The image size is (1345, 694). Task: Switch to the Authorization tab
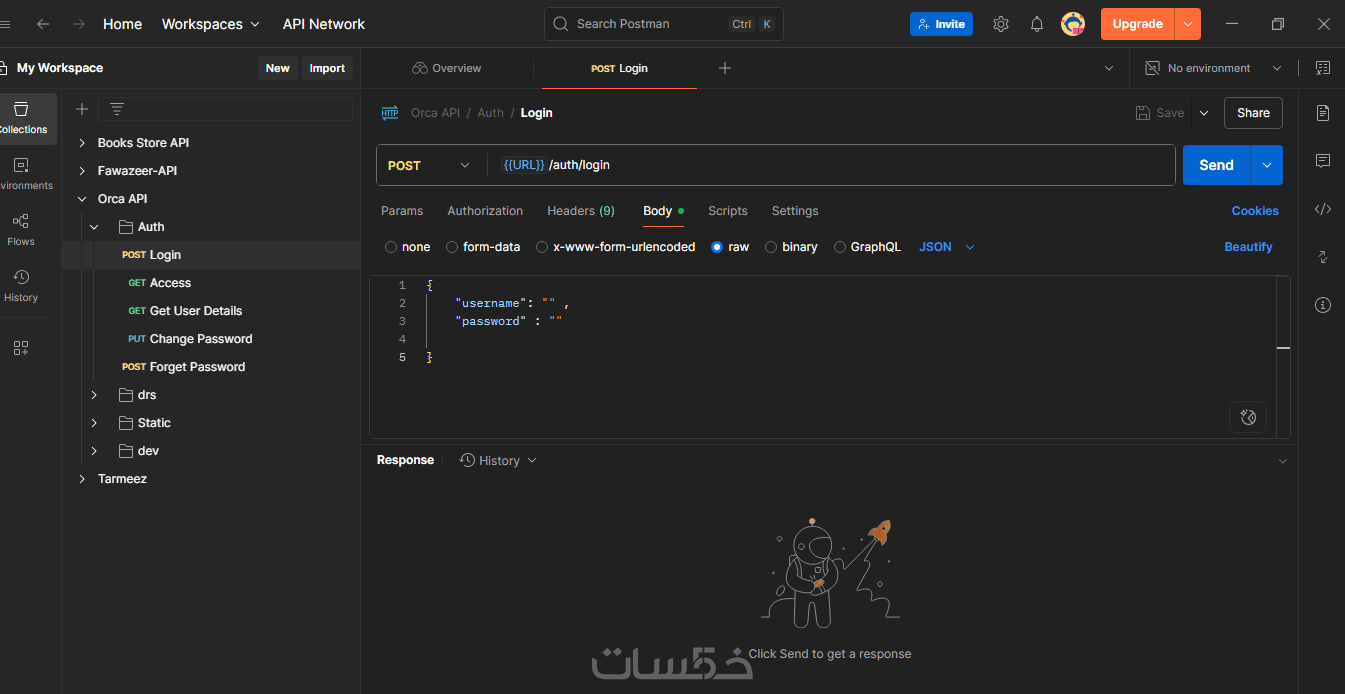pyautogui.click(x=485, y=211)
